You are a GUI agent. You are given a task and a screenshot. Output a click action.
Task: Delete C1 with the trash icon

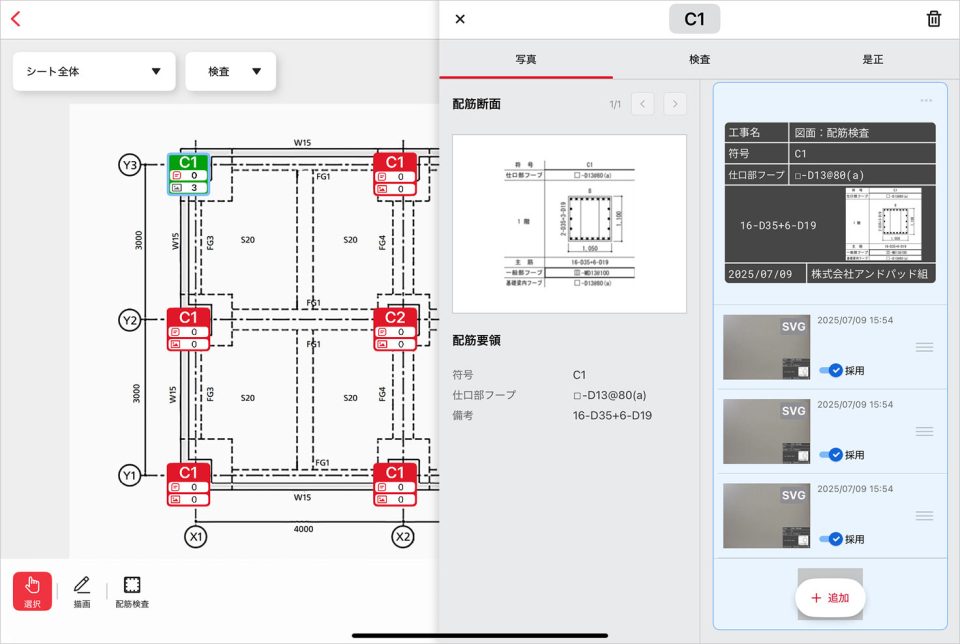coord(934,19)
